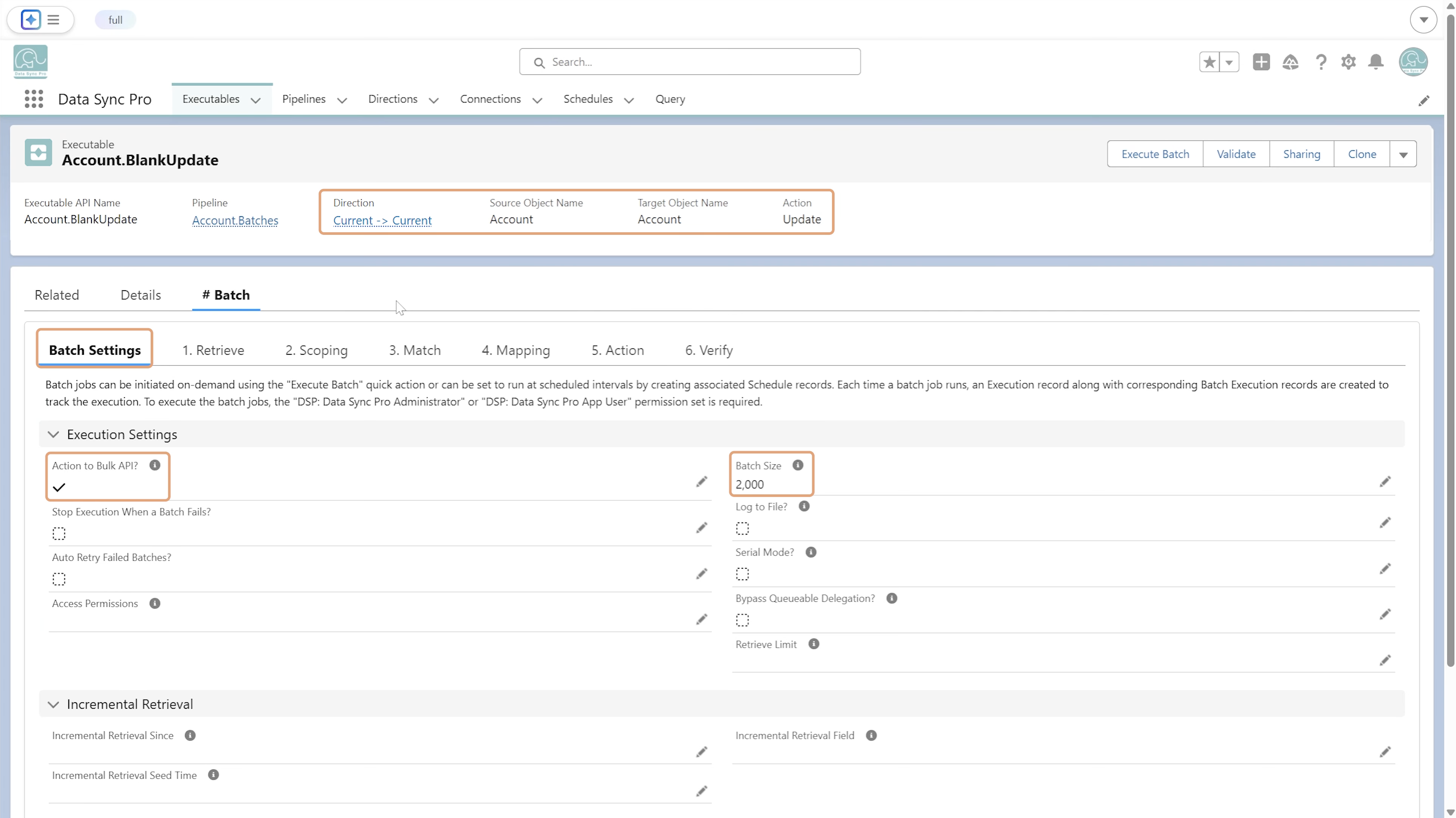Viewport: 1456px width, 818px height.
Task: Click info icon beside Log to File
Action: click(804, 506)
